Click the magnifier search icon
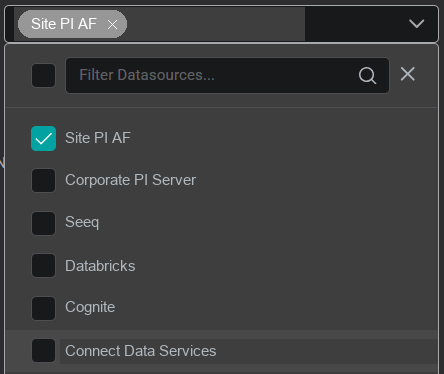This screenshot has height=374, width=444. (x=367, y=75)
